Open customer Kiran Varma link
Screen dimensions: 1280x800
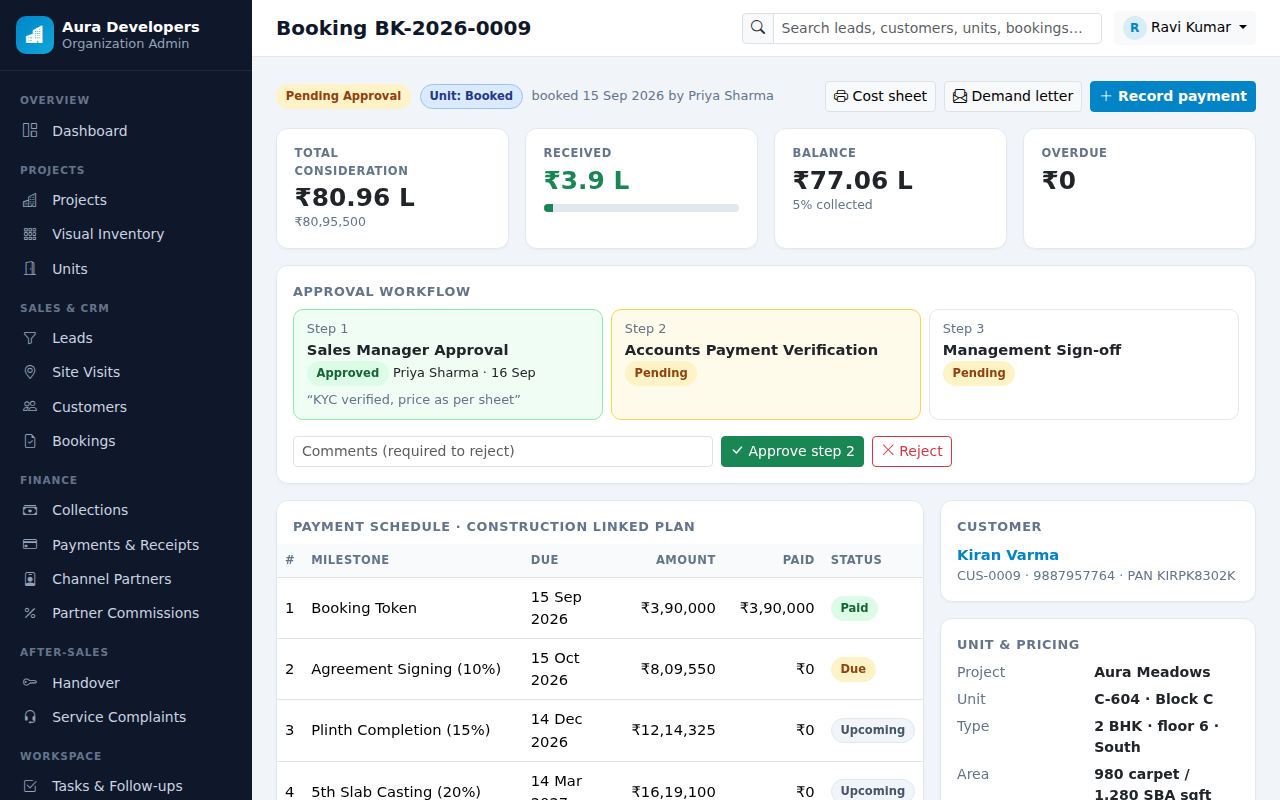(1007, 555)
